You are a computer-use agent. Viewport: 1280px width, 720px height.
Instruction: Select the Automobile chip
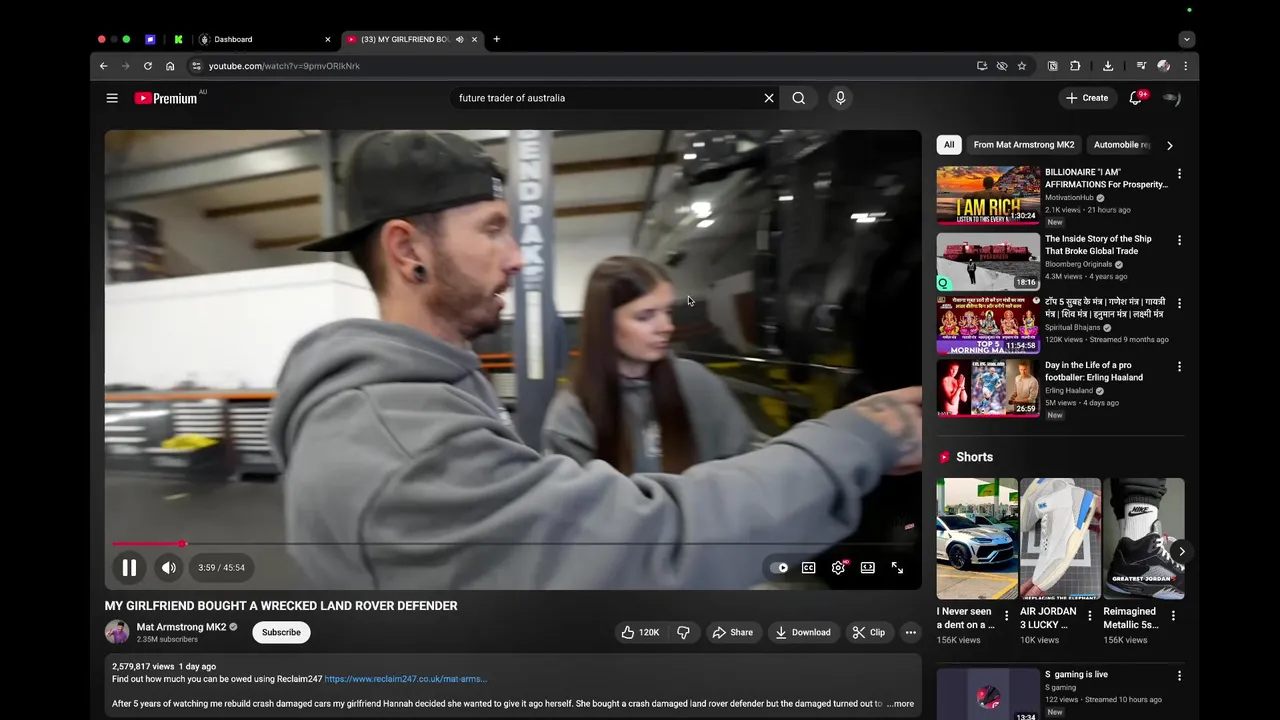point(1121,145)
